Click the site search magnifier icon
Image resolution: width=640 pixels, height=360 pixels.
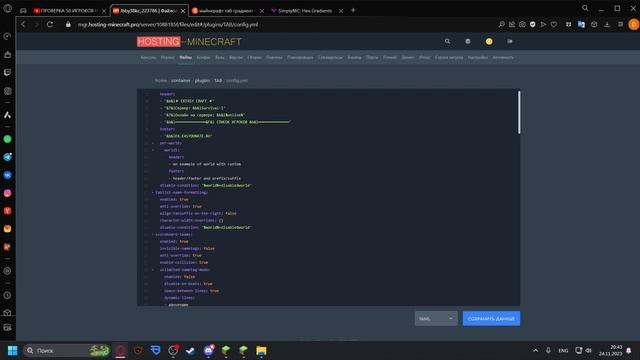coord(447,41)
